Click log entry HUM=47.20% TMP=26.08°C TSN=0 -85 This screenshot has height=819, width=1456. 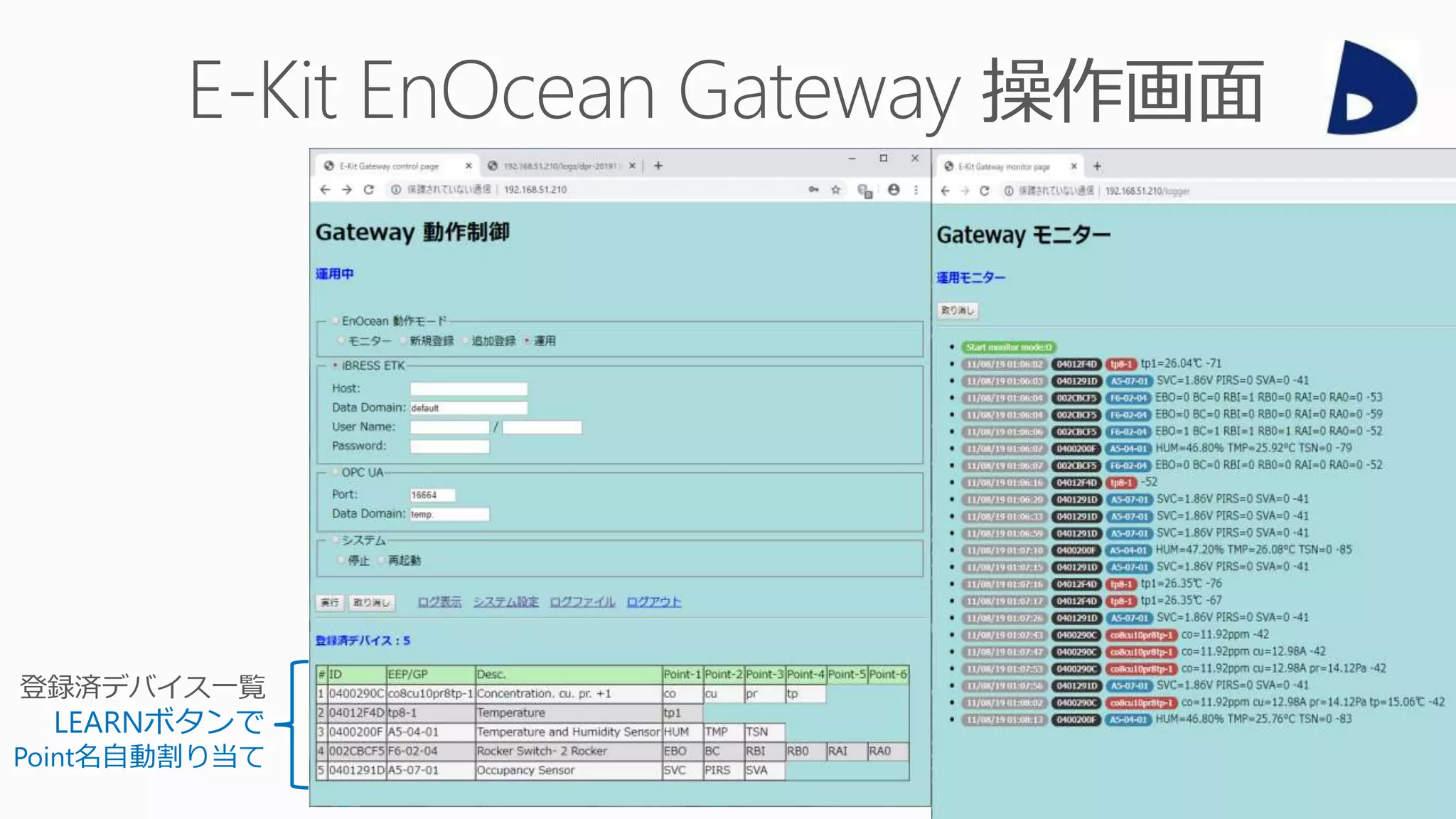1253,550
